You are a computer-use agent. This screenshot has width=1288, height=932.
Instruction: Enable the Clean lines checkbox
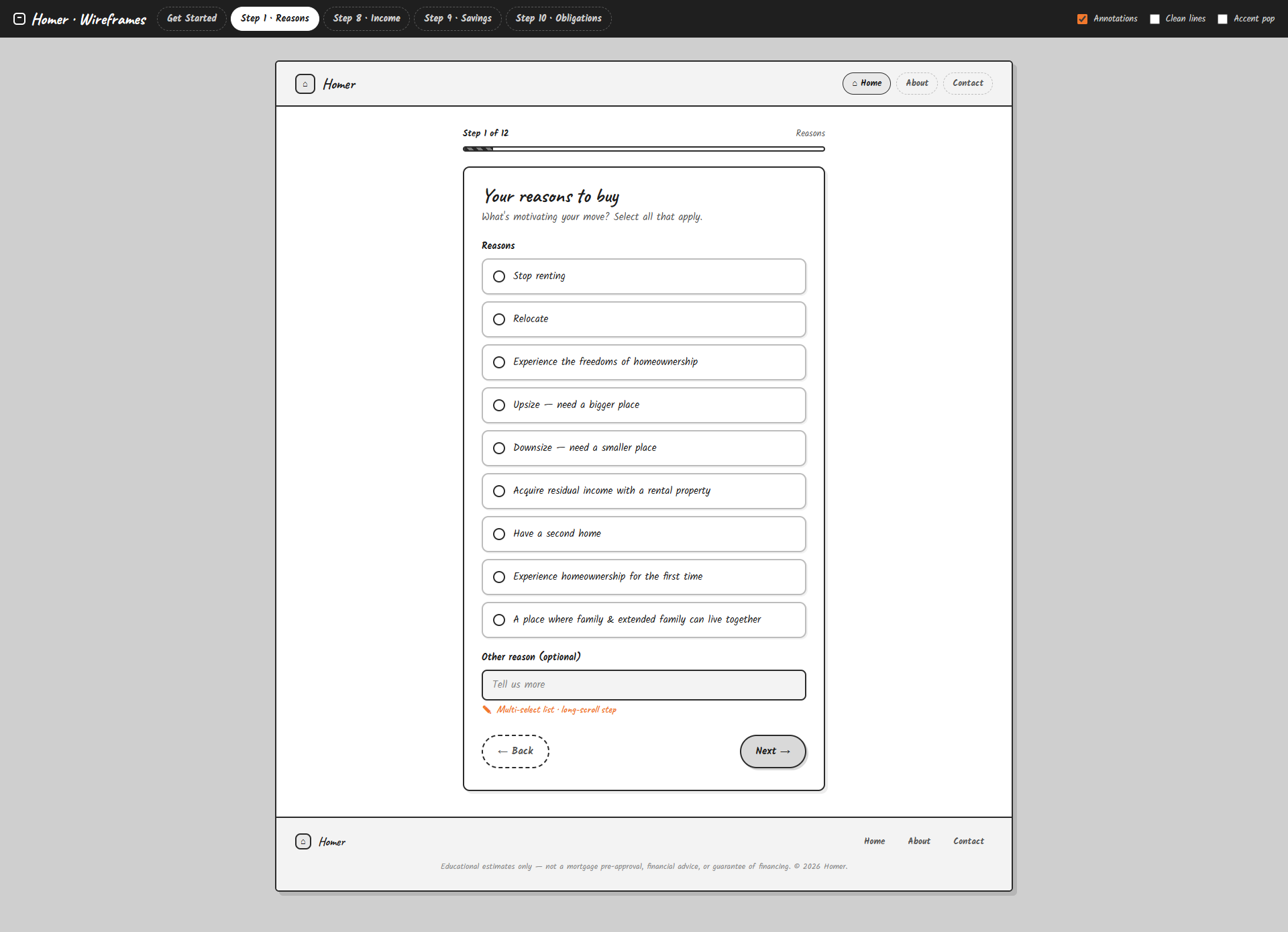pyautogui.click(x=1155, y=19)
